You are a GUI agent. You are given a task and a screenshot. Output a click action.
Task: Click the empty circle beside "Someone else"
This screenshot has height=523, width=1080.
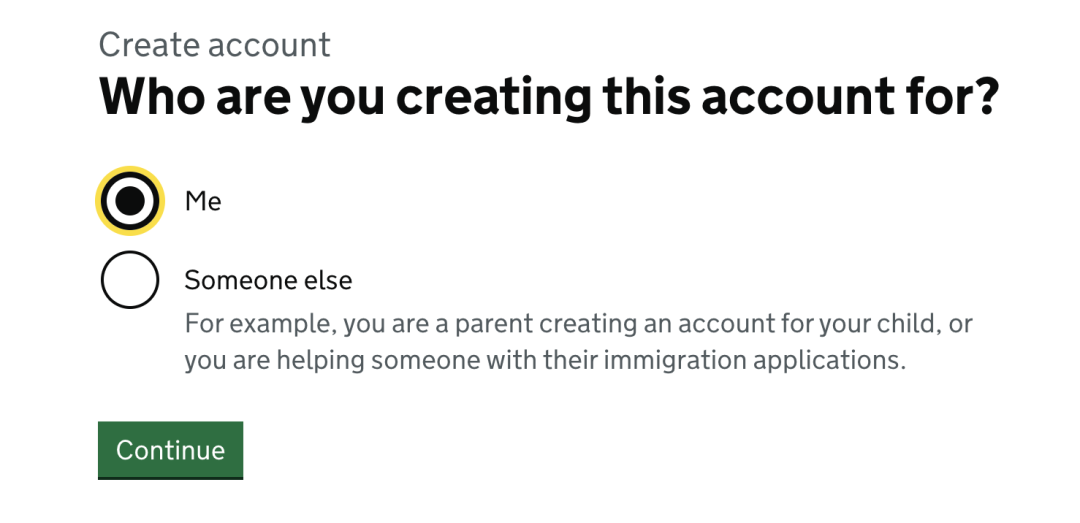[x=130, y=280]
